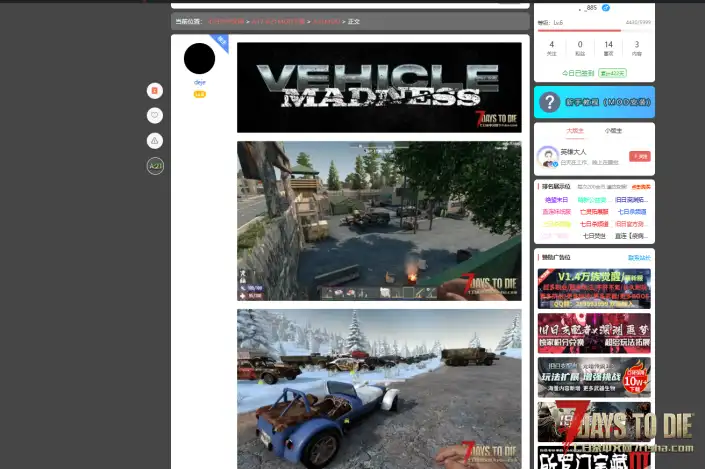Click the orange link right of 排名展示位 header
Viewport: 705px width, 469px height.
(641, 187)
